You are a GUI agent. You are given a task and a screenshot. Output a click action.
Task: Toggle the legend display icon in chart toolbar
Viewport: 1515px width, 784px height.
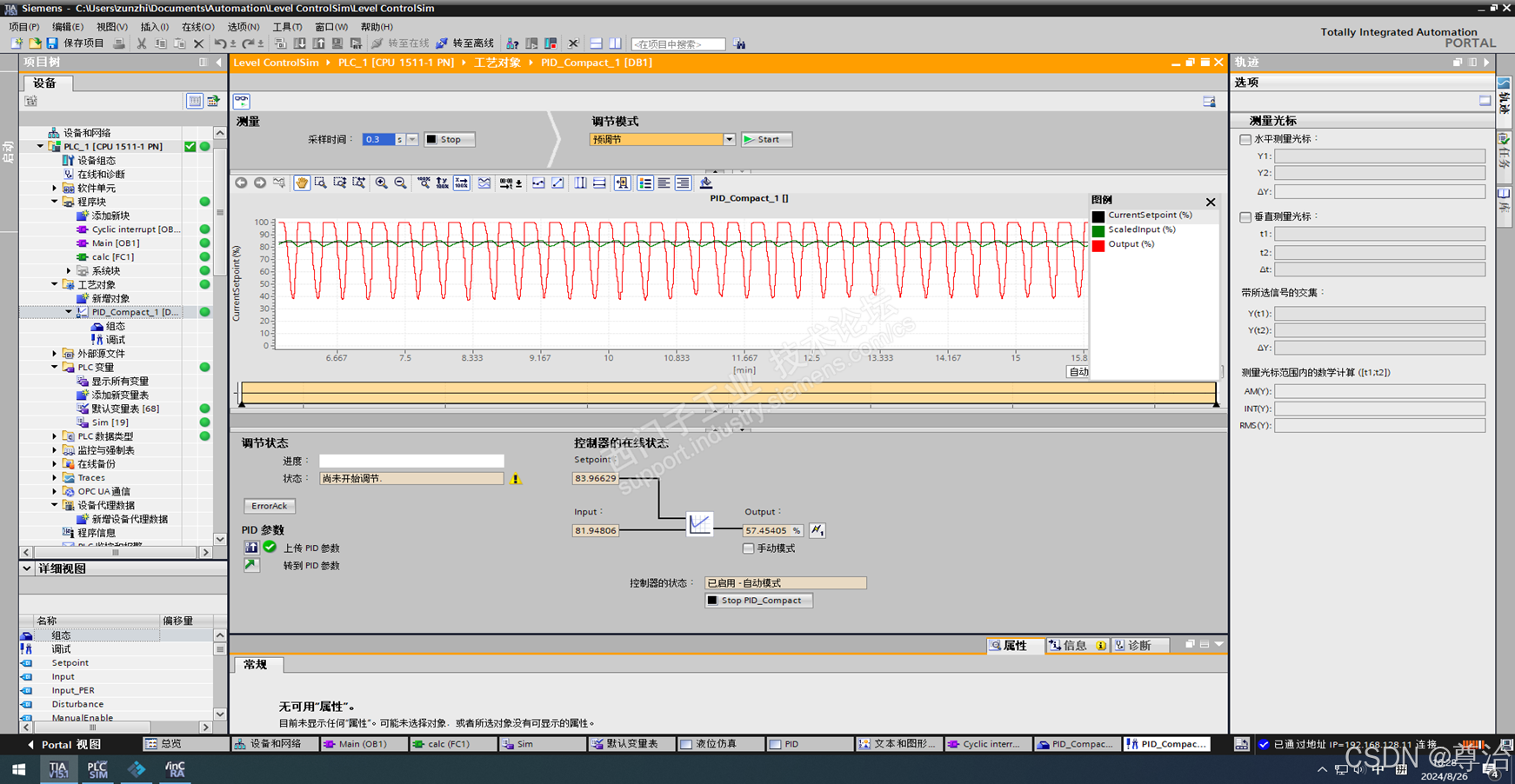point(644,183)
